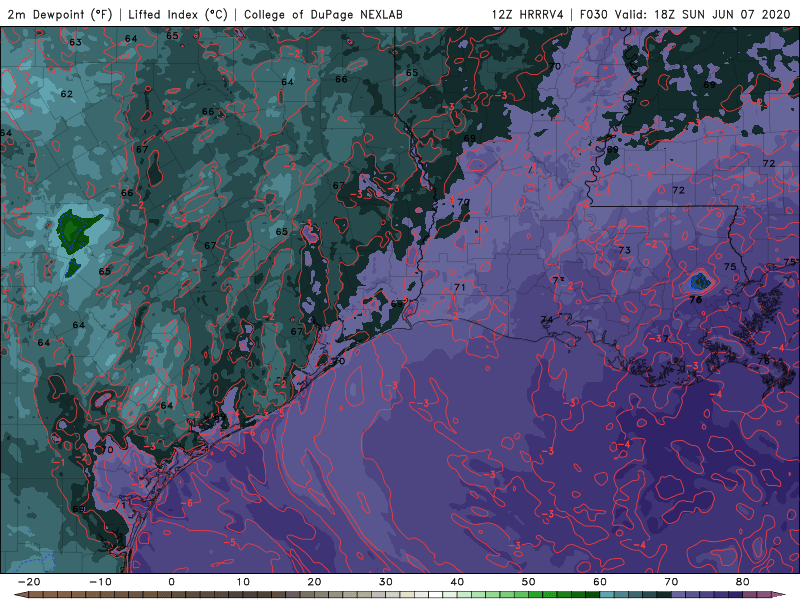Click the -10 label on the color scale
This screenshot has width=800, height=600.
tap(100, 582)
